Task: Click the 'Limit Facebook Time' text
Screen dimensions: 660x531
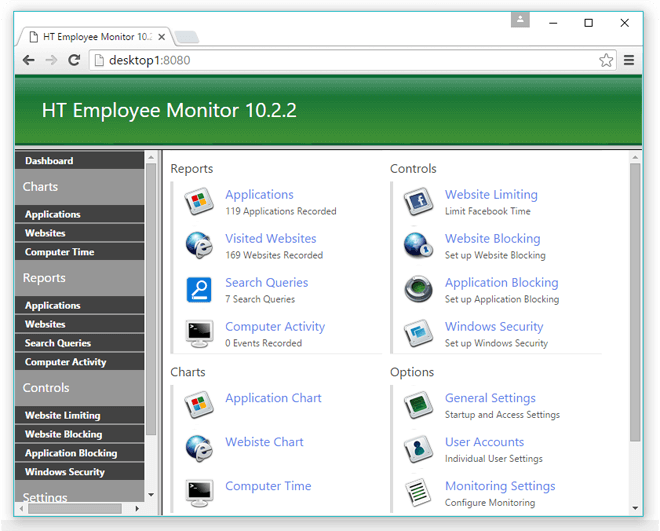Action: tap(487, 211)
